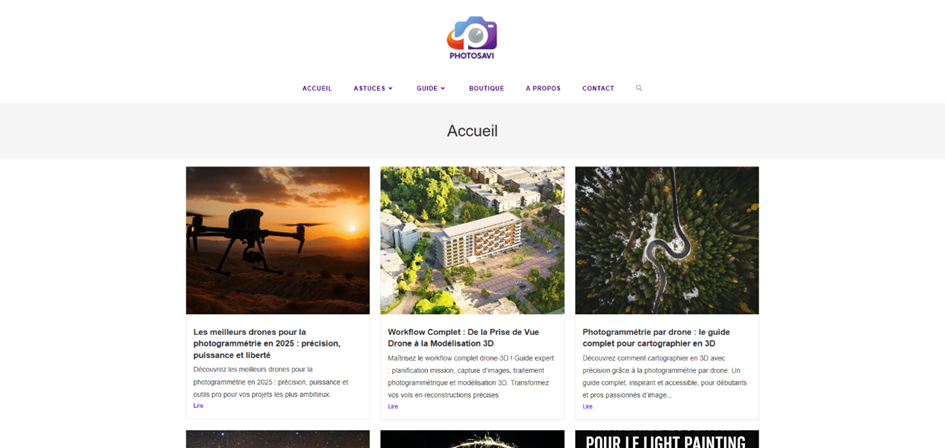Open Photogrammétrie par drone guide title
Screen dimensions: 945x448
656,338
